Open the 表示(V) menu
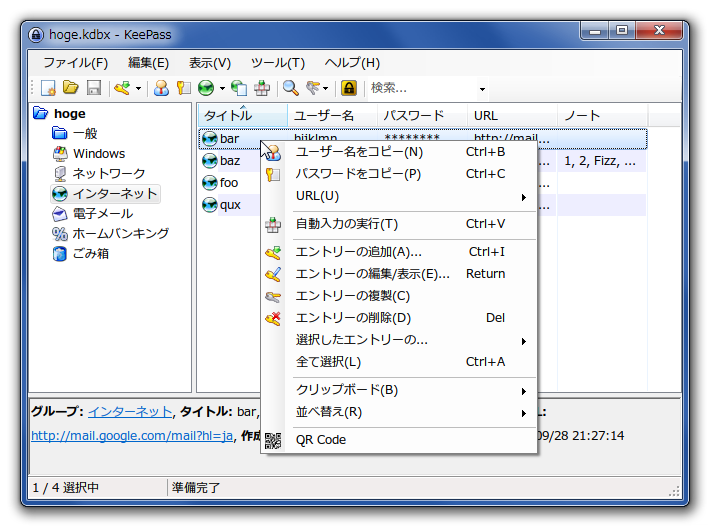Viewport: 710px width, 527px height. (x=210, y=62)
